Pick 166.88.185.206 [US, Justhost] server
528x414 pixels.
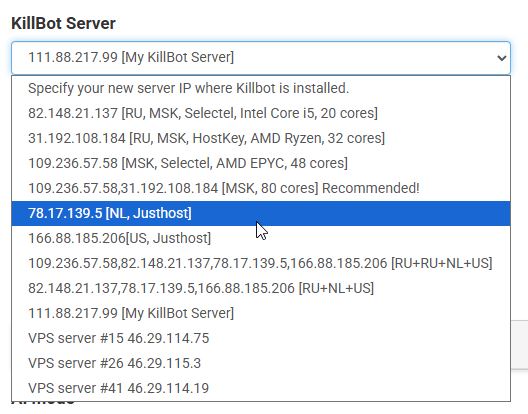tap(261, 238)
